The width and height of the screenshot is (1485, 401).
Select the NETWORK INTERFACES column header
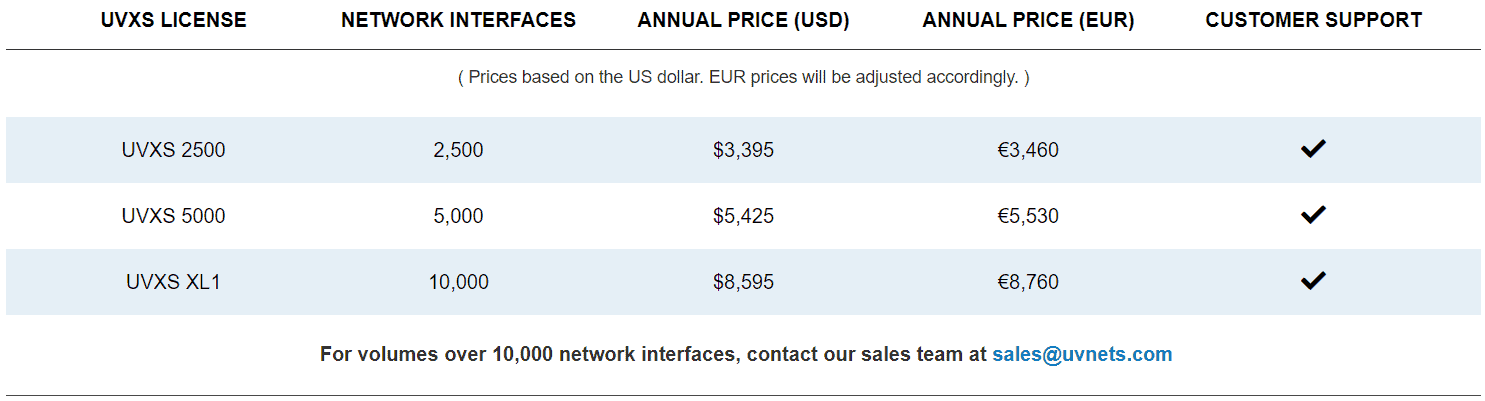[458, 20]
